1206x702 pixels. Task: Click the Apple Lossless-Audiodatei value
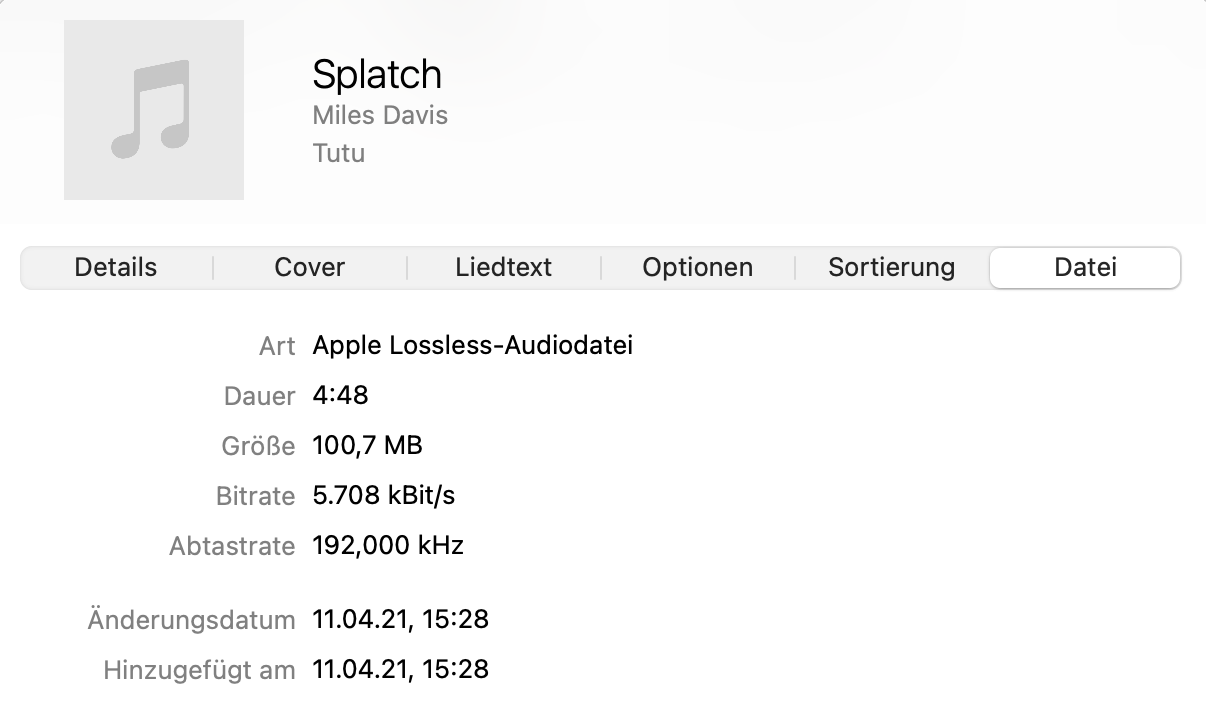click(x=473, y=346)
